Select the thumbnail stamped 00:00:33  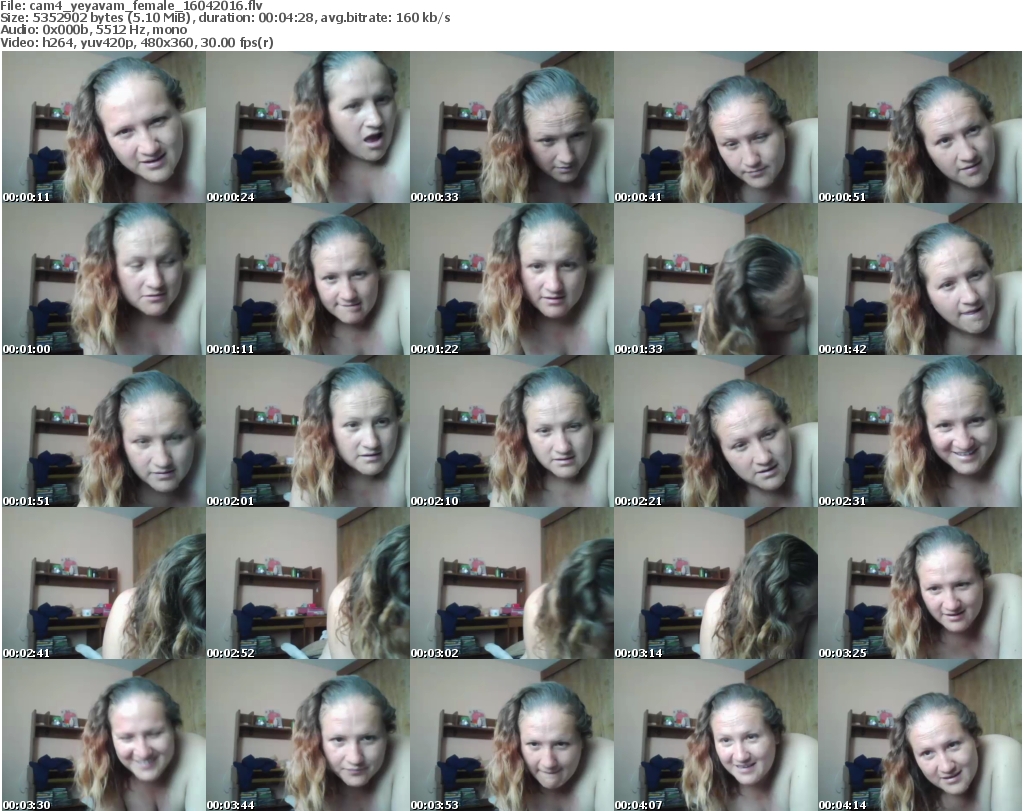coord(512,127)
